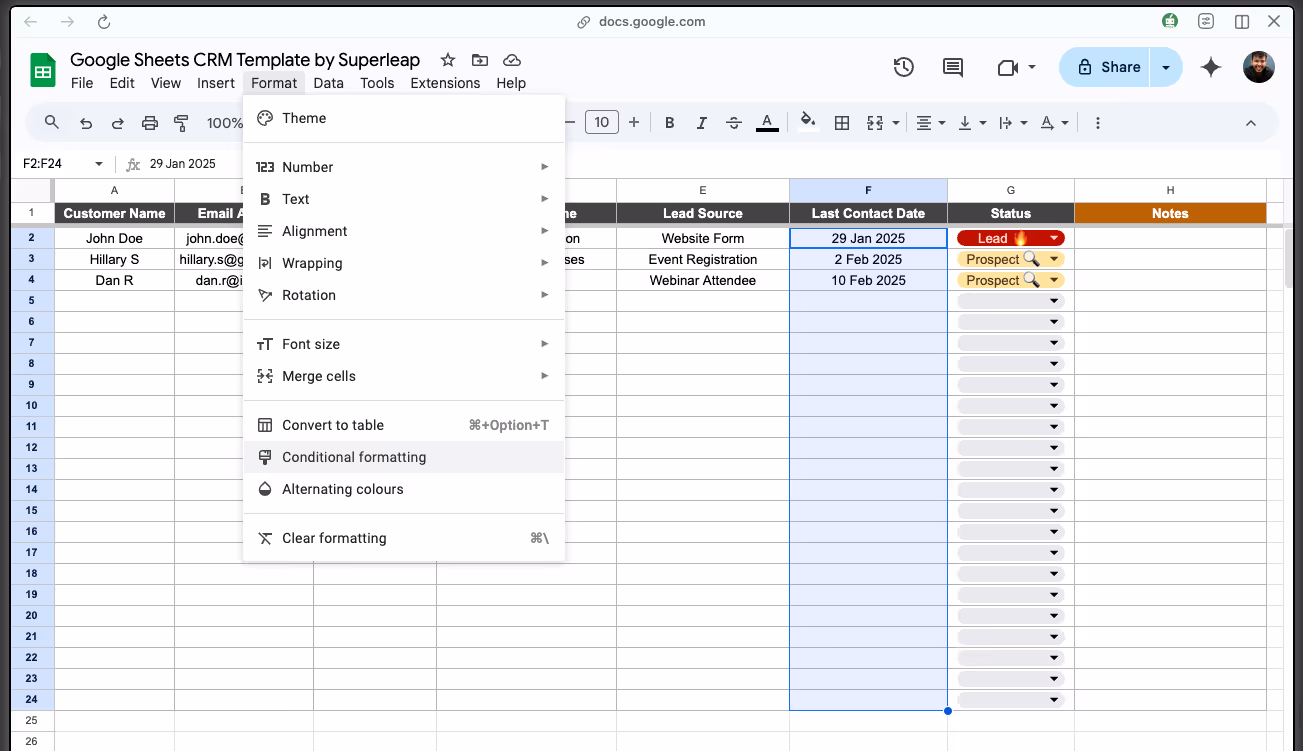Click the Move to folder icon
The width and height of the screenshot is (1303, 751).
480,60
